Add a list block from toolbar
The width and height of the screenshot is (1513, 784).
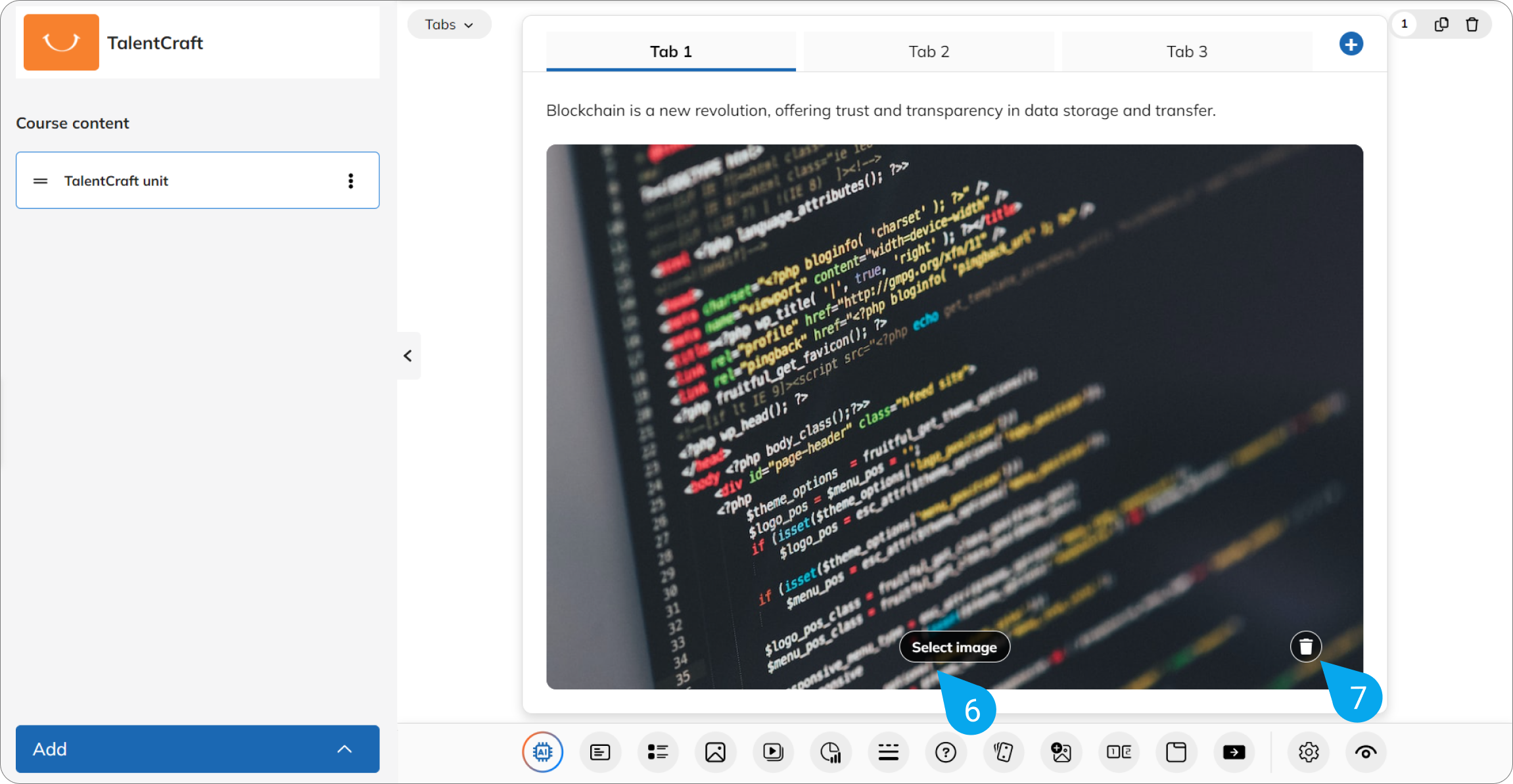(657, 752)
